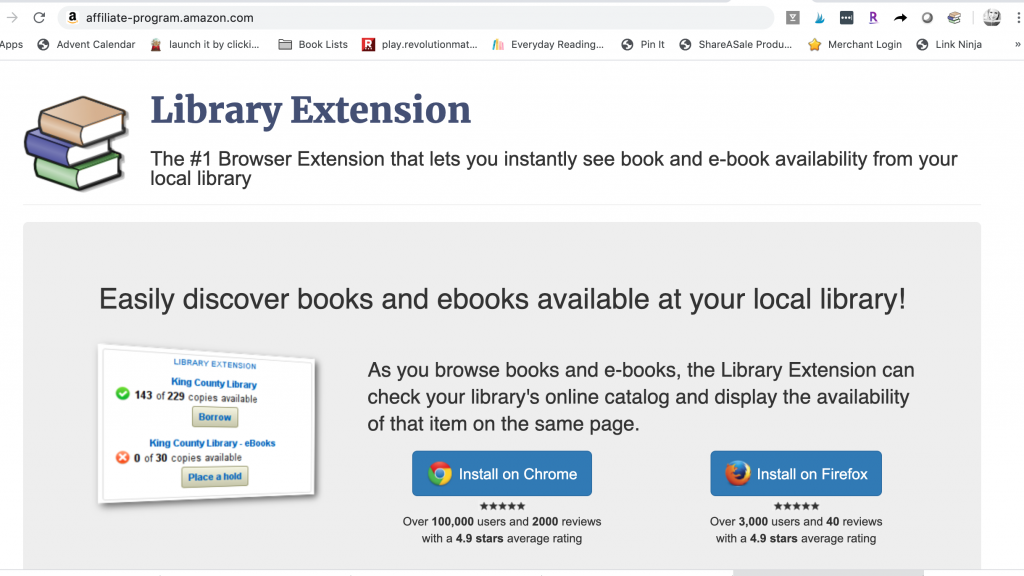
Task: Show hidden bookmarks with the double chevron
Action: coord(1017,44)
